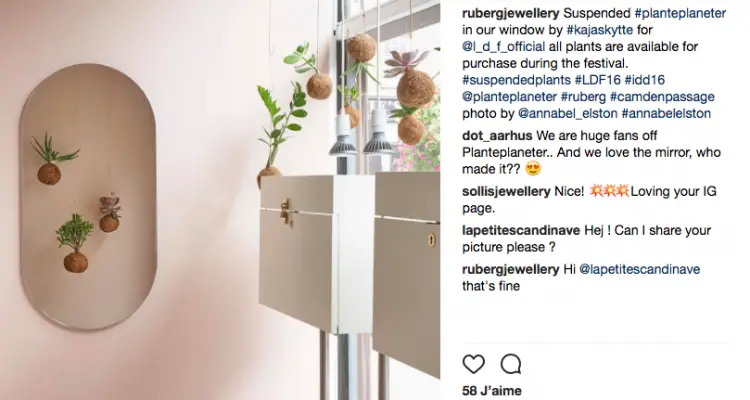
Task: Visit @planteplaneter profile mention
Action: click(509, 97)
